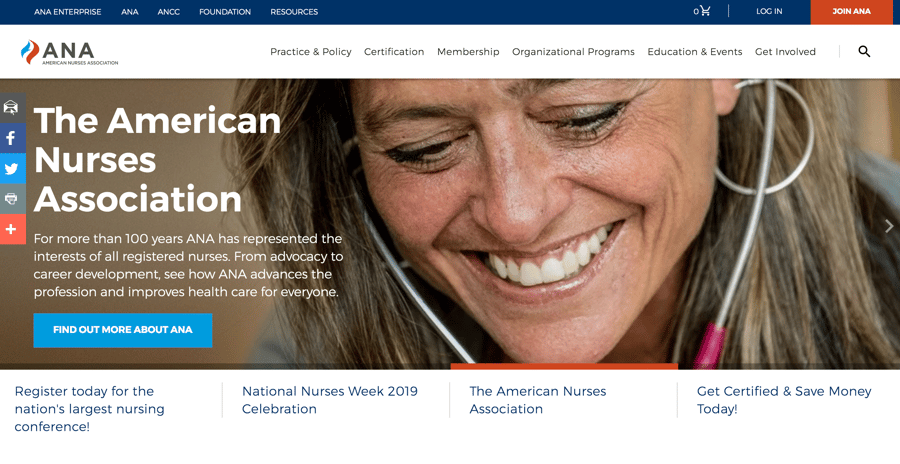Share page via Facebook icon

click(x=11, y=138)
